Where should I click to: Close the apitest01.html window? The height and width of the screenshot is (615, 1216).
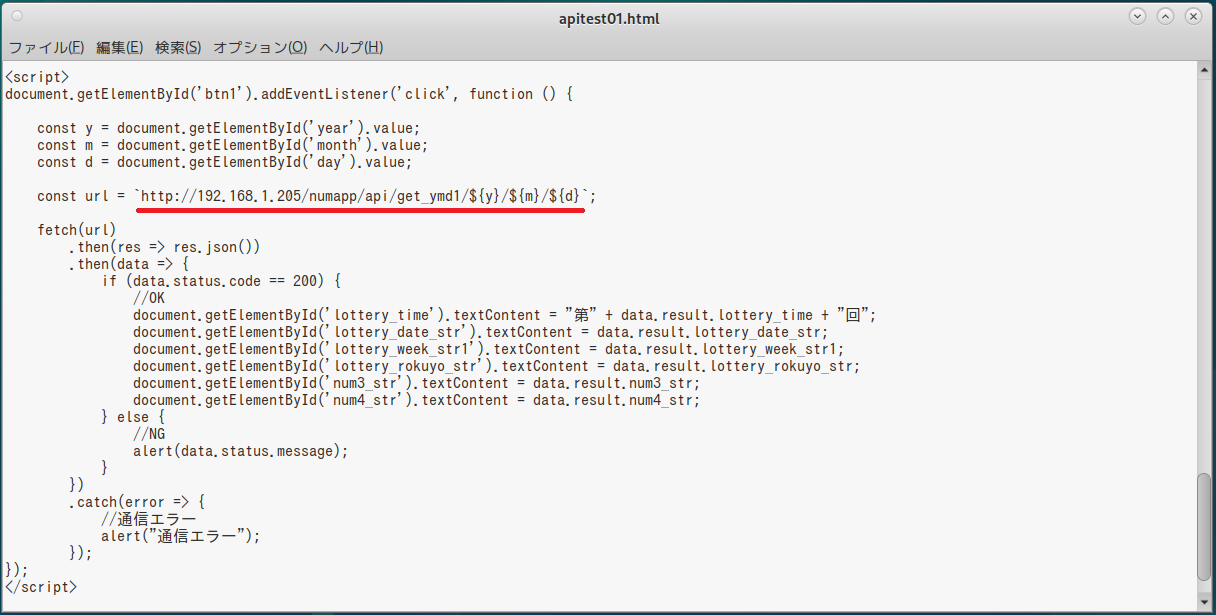pyautogui.click(x=1193, y=17)
